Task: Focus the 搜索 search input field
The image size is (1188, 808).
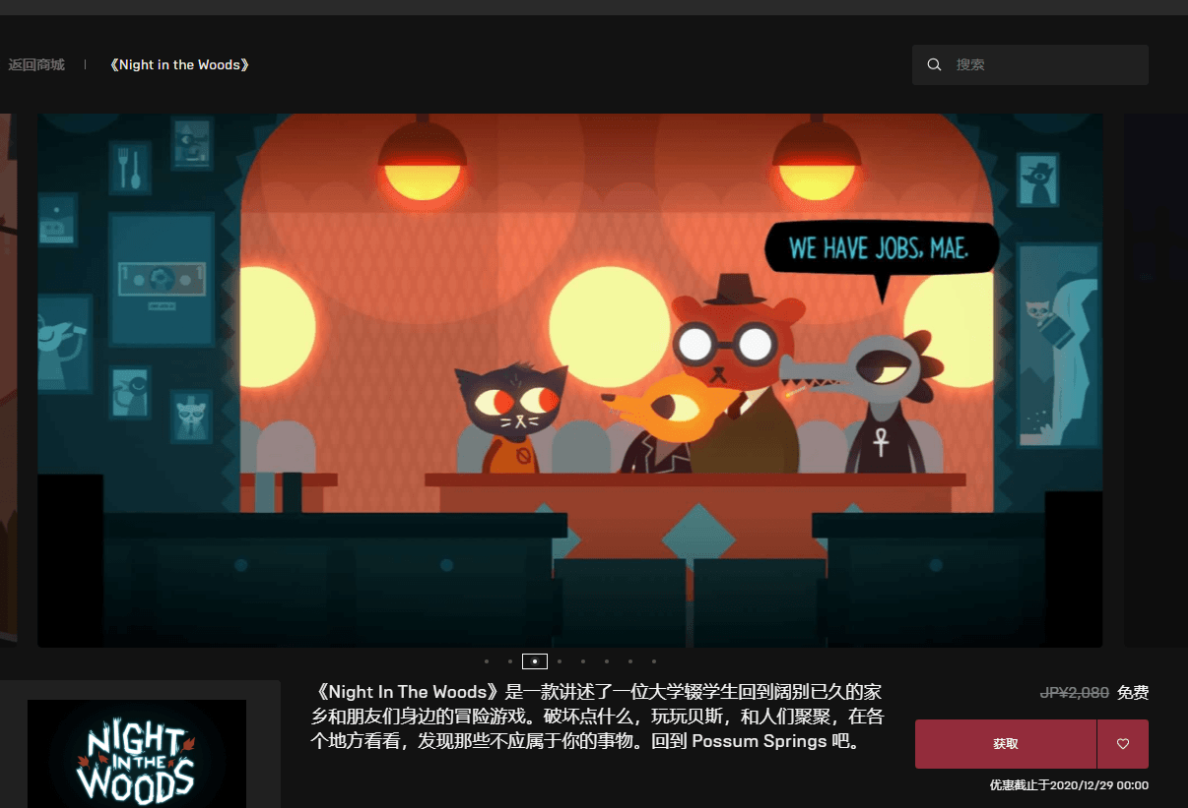Action: (x=1030, y=64)
